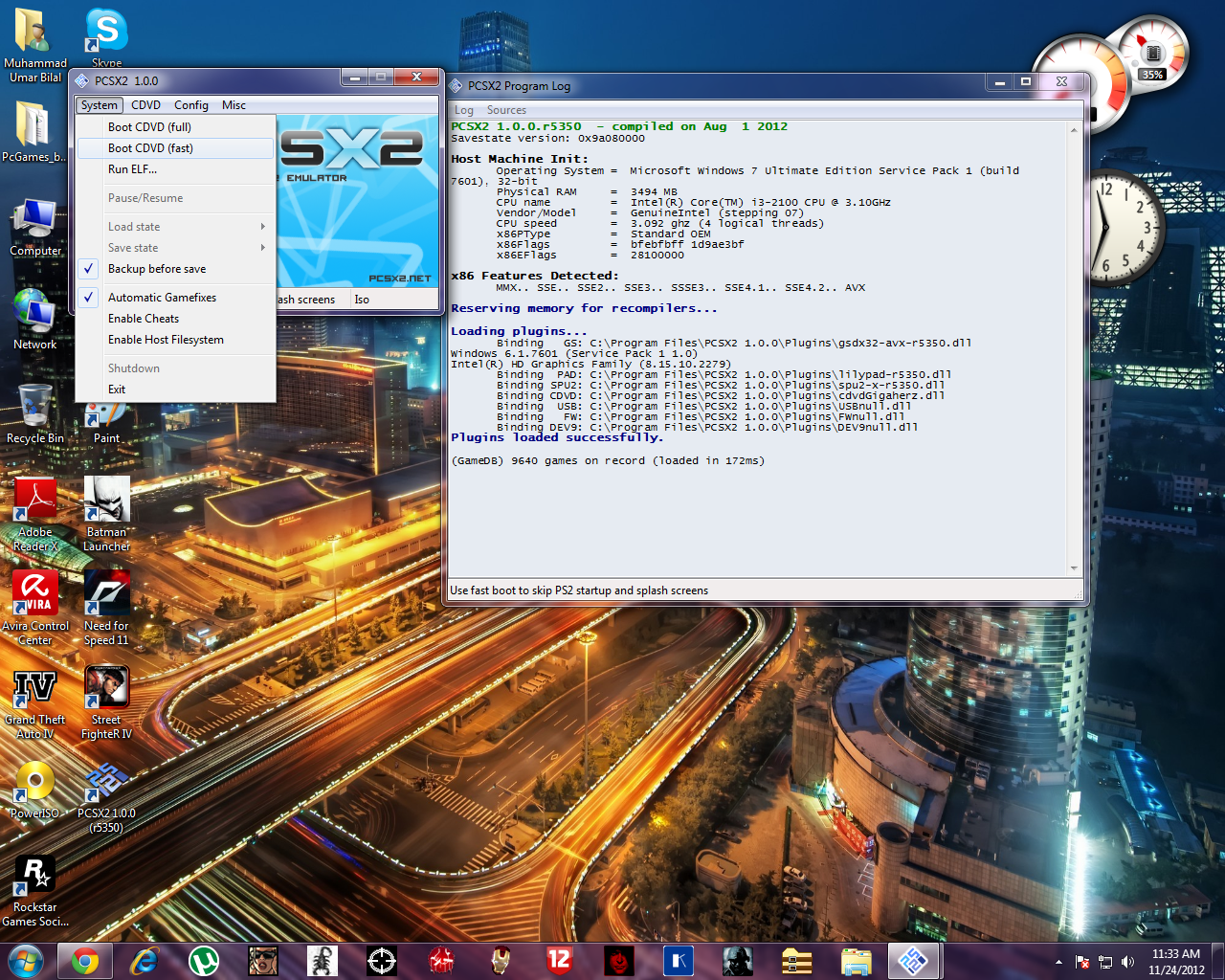Open the PcGames_b.. folder icon
The width and height of the screenshot is (1225, 980).
pos(34,131)
